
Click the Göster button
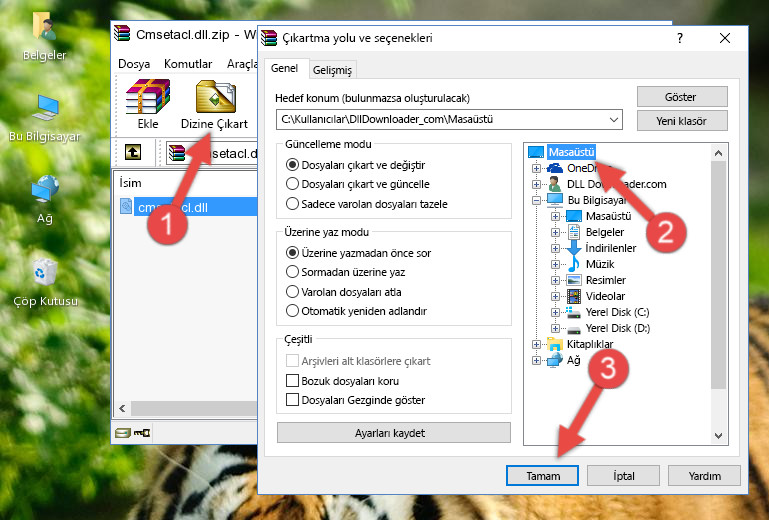click(682, 97)
